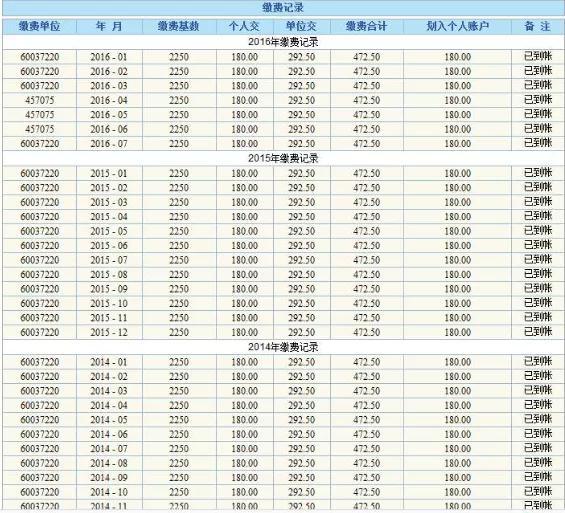This screenshot has width=565, height=513.
Task: Click the 年月 column header
Action: coord(109,26)
